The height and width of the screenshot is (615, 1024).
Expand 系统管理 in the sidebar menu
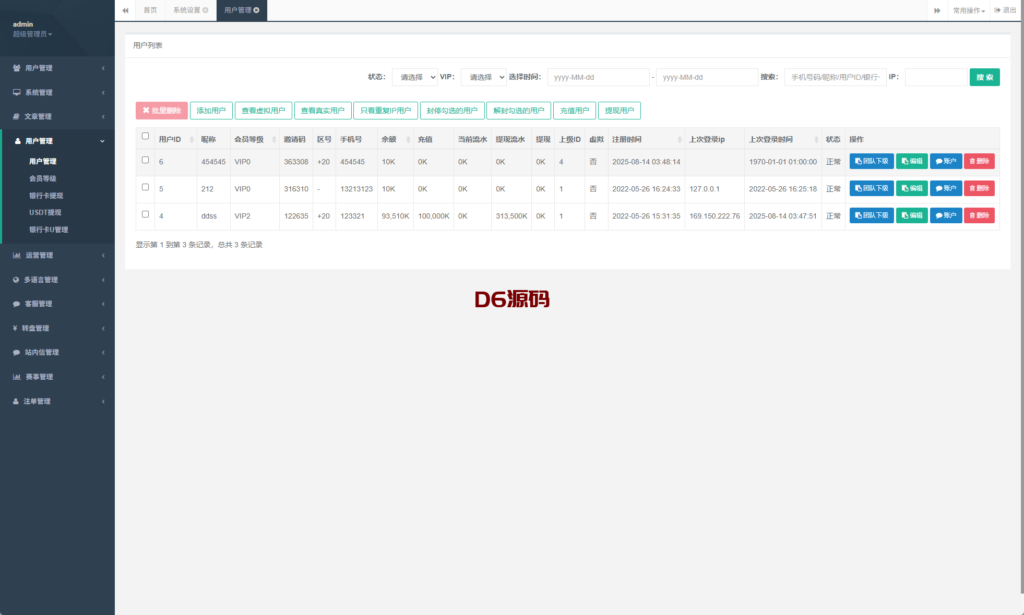point(57,92)
